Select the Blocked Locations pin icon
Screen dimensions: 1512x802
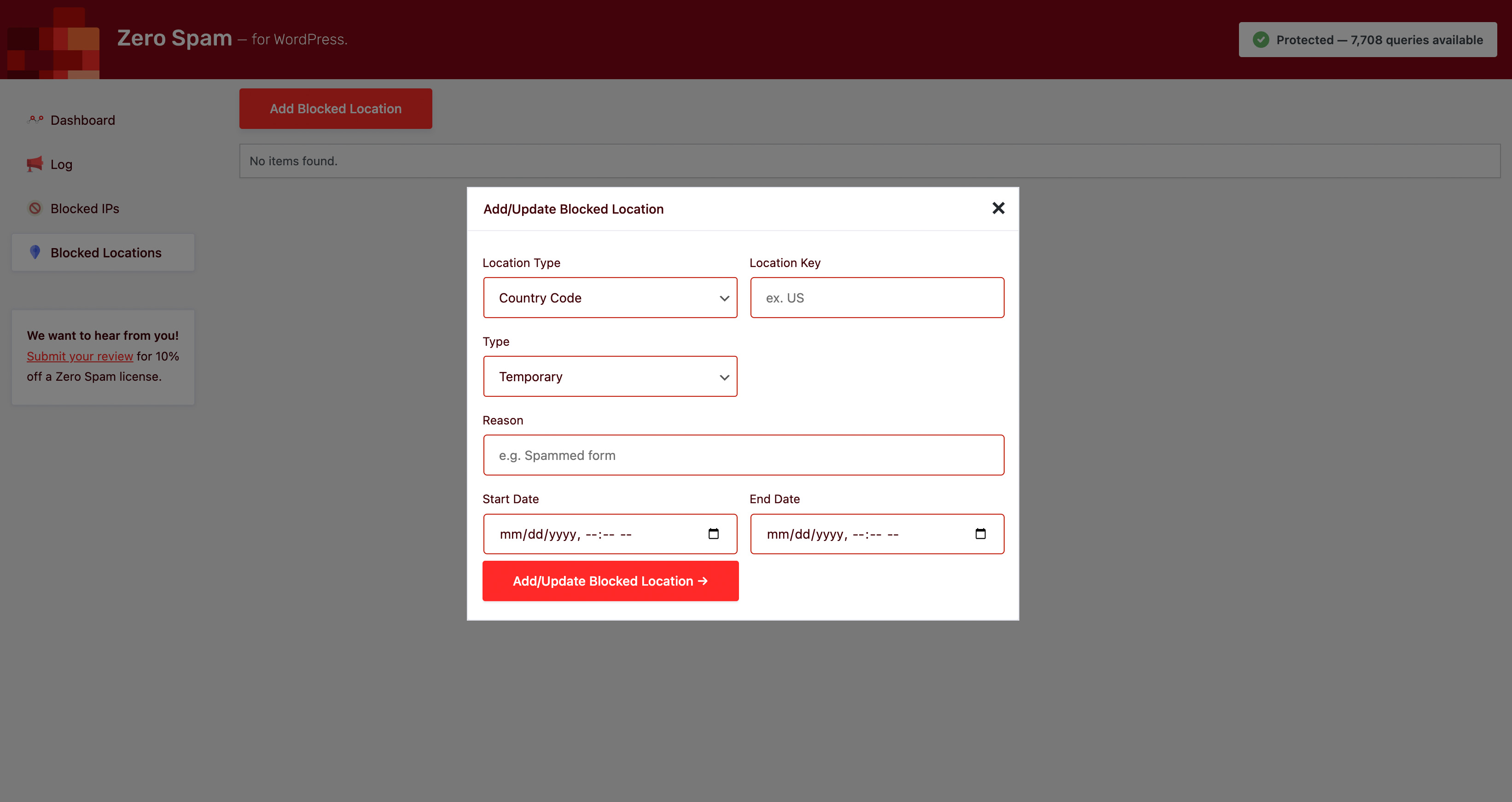point(35,252)
